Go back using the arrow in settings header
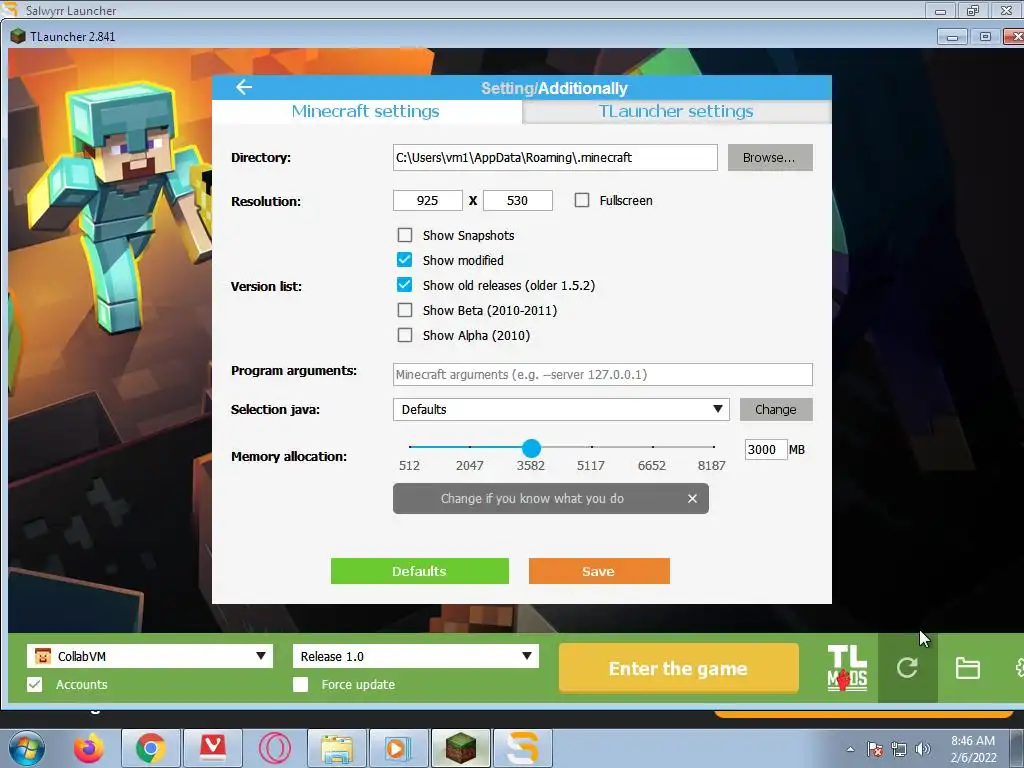 click(244, 87)
